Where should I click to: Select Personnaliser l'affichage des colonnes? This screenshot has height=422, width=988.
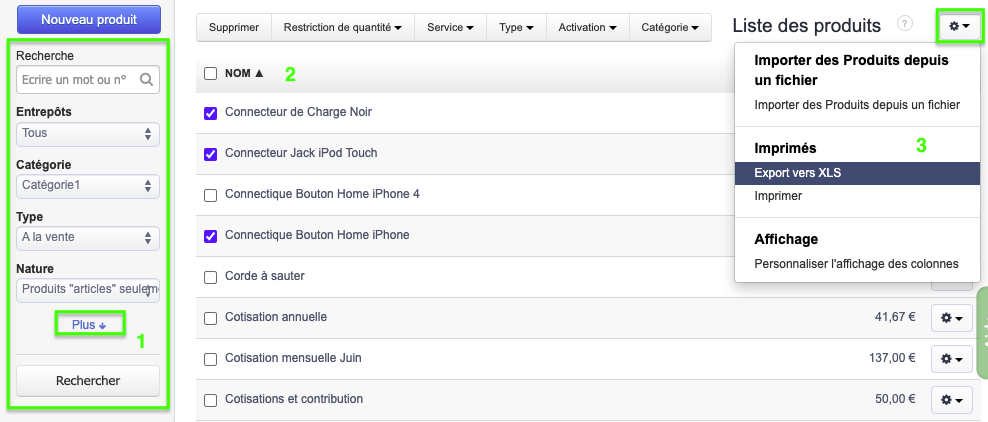[x=856, y=264]
